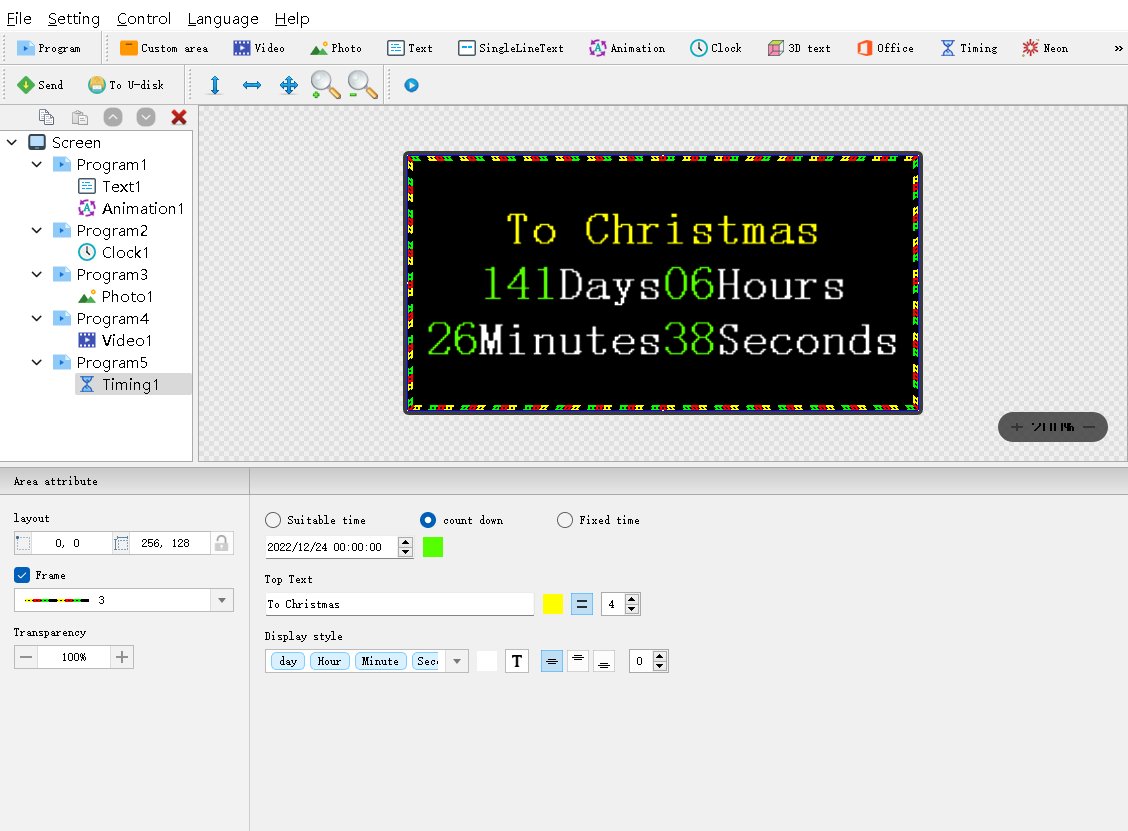Insert a 3D text area
Screen dimensions: 1128x831
click(x=799, y=48)
